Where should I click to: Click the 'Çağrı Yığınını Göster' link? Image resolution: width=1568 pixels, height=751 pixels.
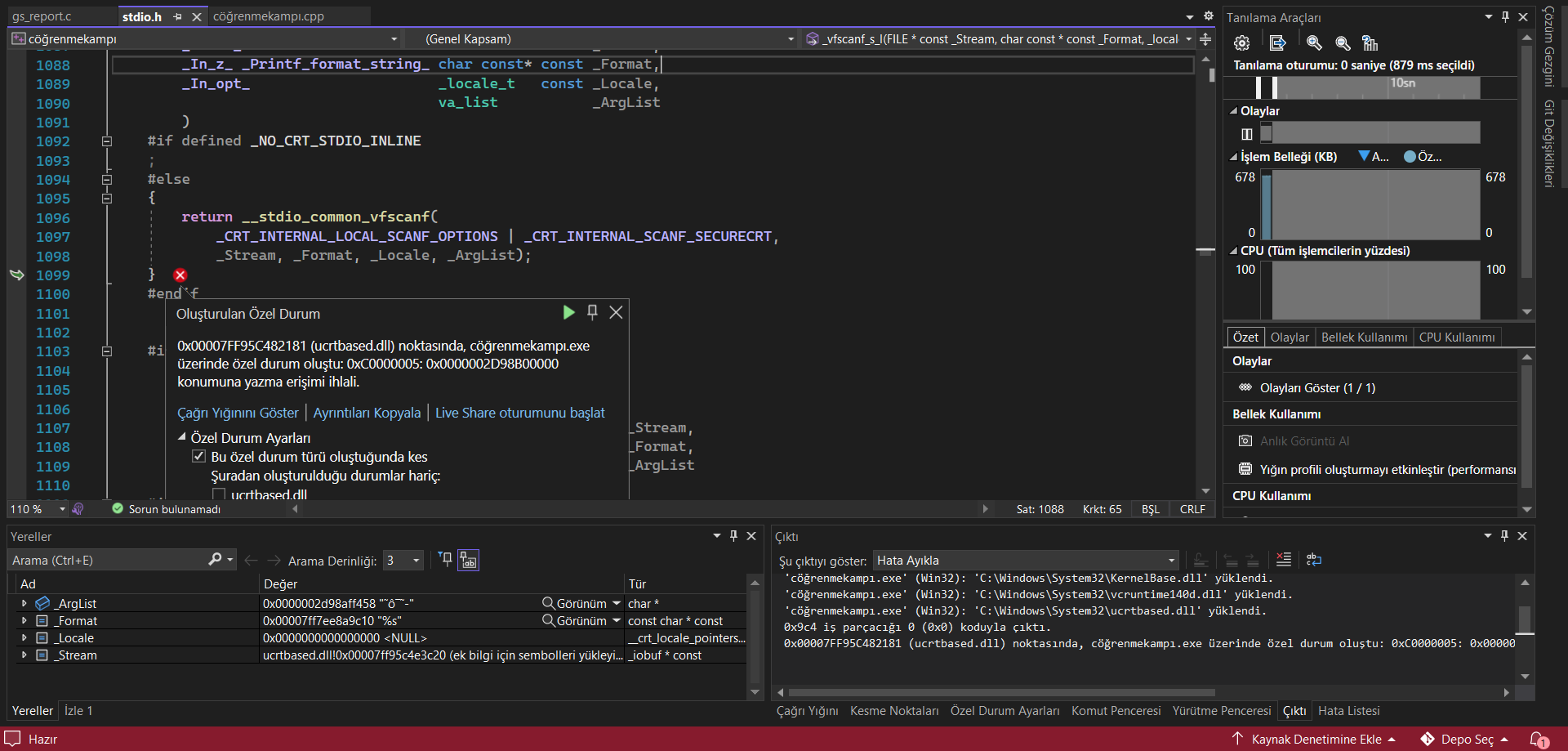point(238,413)
